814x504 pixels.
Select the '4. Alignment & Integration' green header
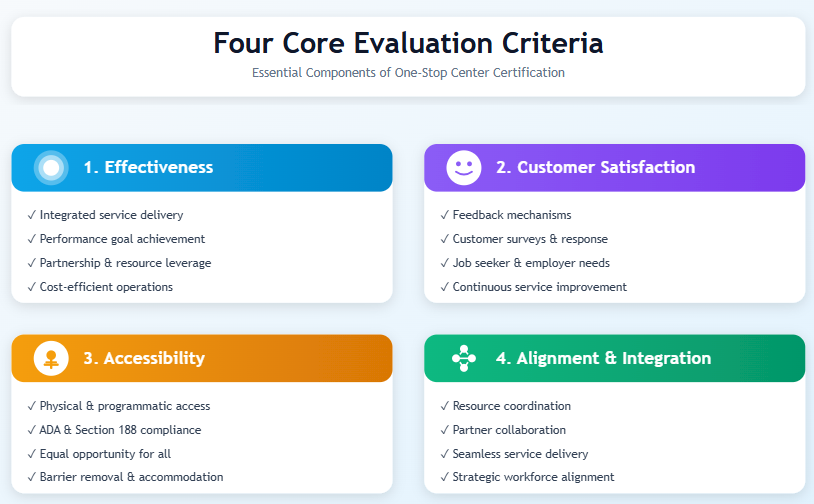coord(603,358)
